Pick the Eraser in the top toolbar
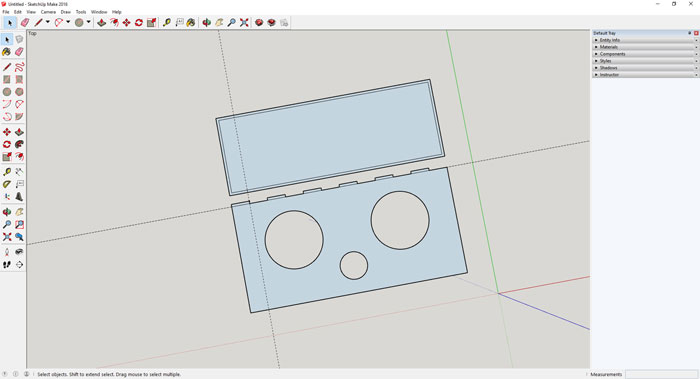 click(25, 22)
